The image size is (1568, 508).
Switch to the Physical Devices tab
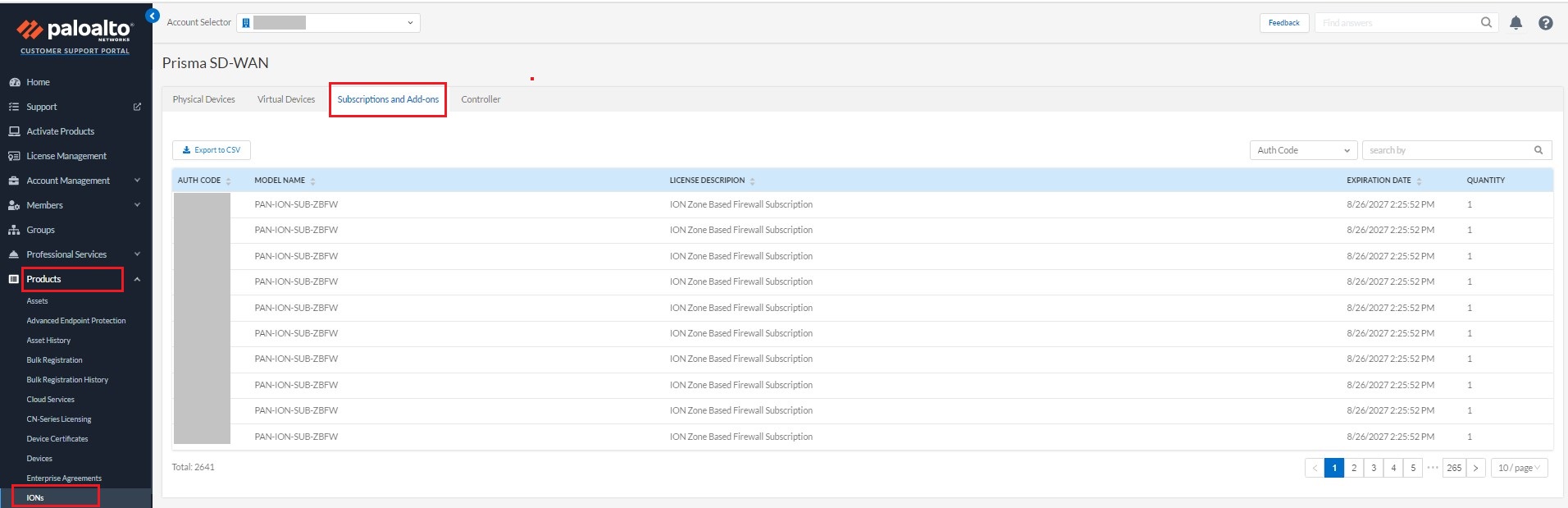203,99
